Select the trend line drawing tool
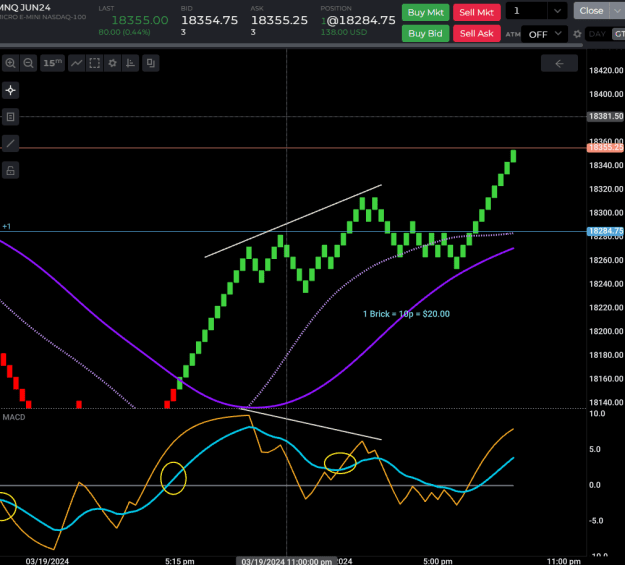Screen dimensions: 625x565 (11, 143)
